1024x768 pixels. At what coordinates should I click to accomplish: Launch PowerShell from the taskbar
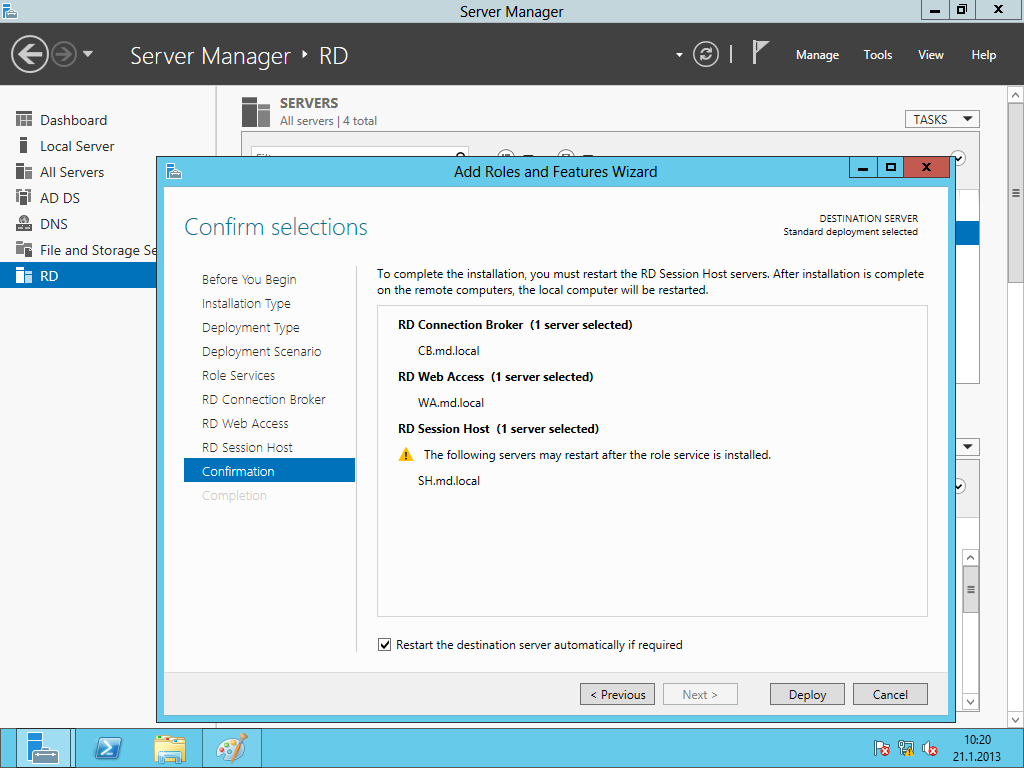click(x=108, y=748)
